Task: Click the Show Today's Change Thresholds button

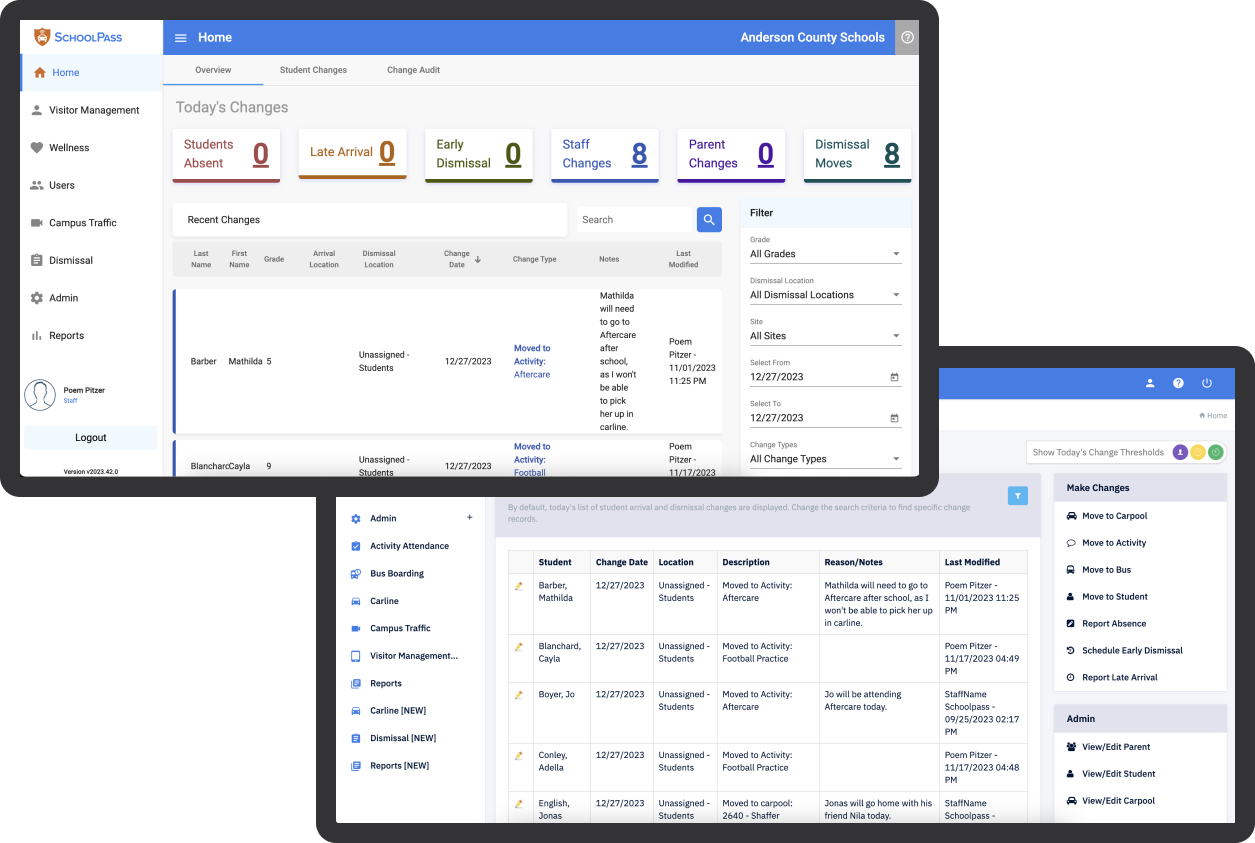Action: [1098, 452]
